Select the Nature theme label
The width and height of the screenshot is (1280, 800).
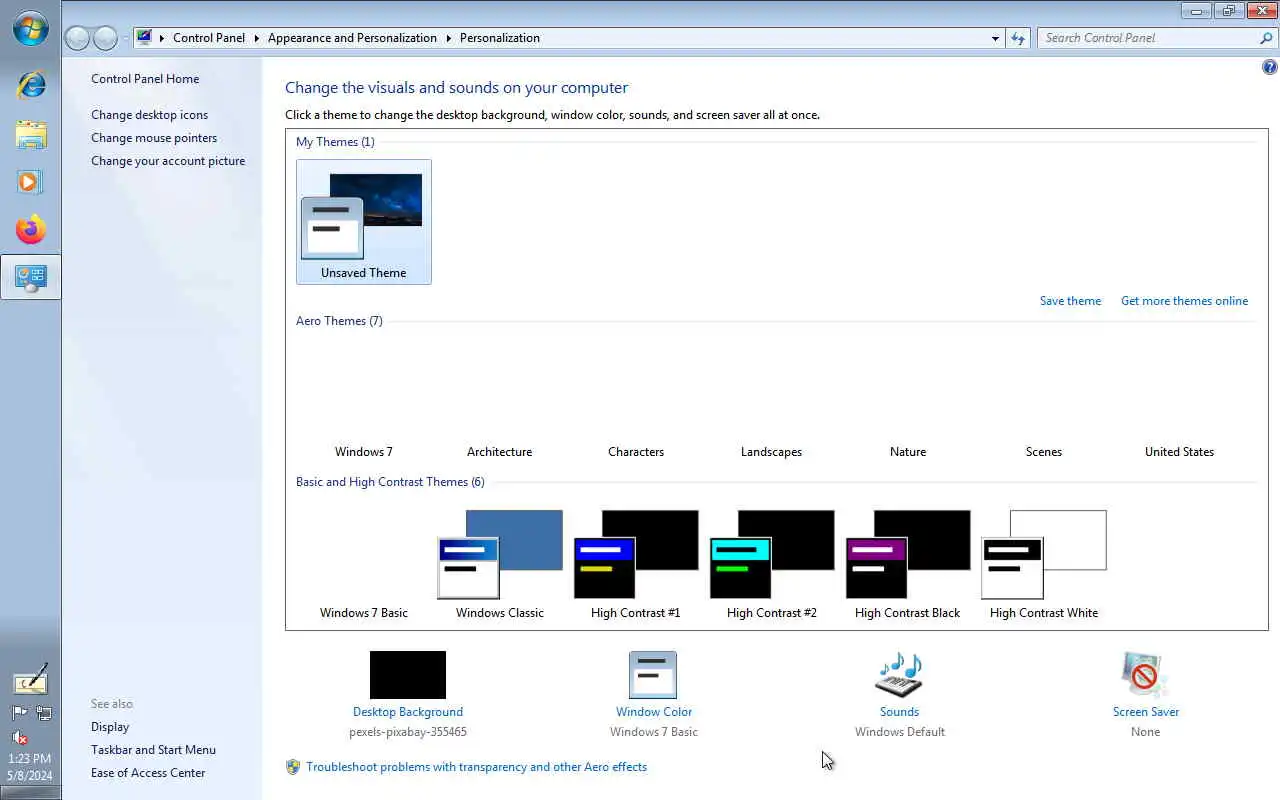(x=908, y=452)
